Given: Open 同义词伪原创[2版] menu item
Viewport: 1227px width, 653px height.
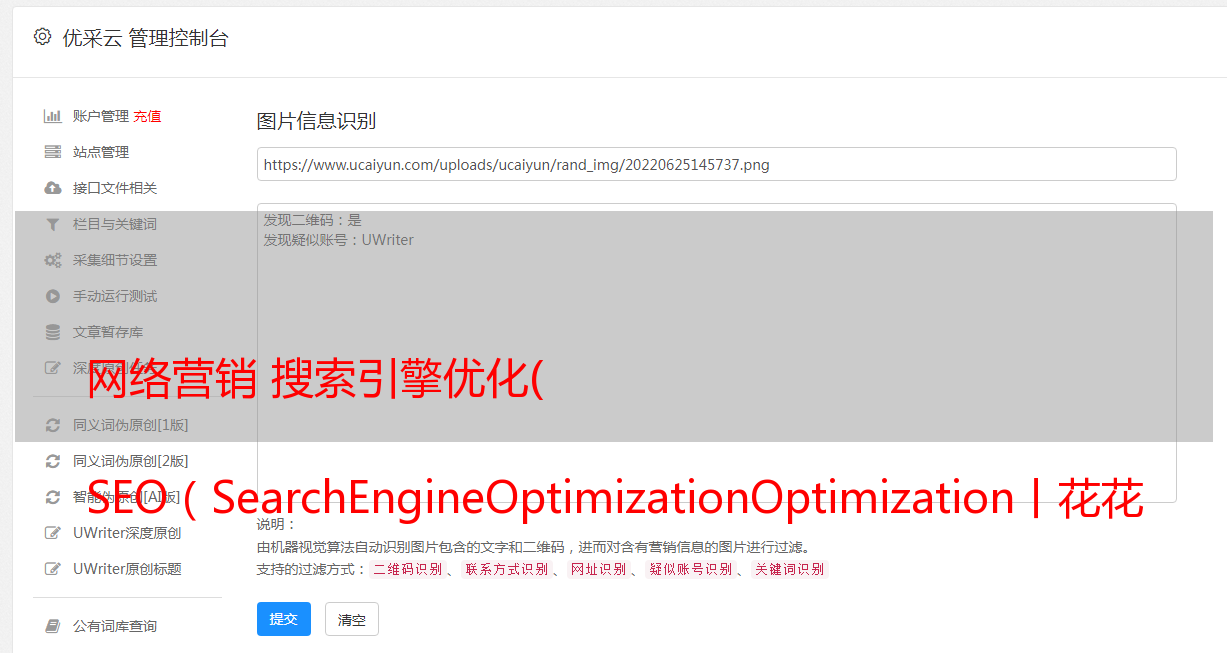Looking at the screenshot, I should click(130, 461).
